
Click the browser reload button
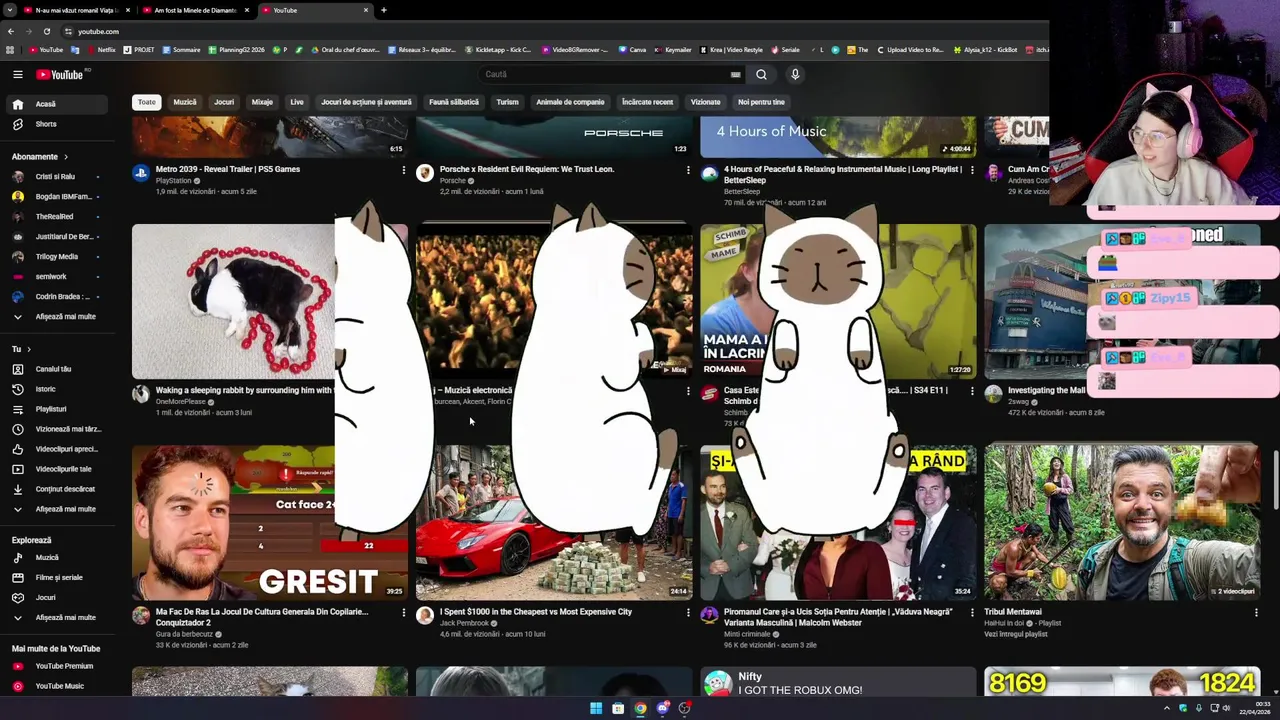point(46,31)
